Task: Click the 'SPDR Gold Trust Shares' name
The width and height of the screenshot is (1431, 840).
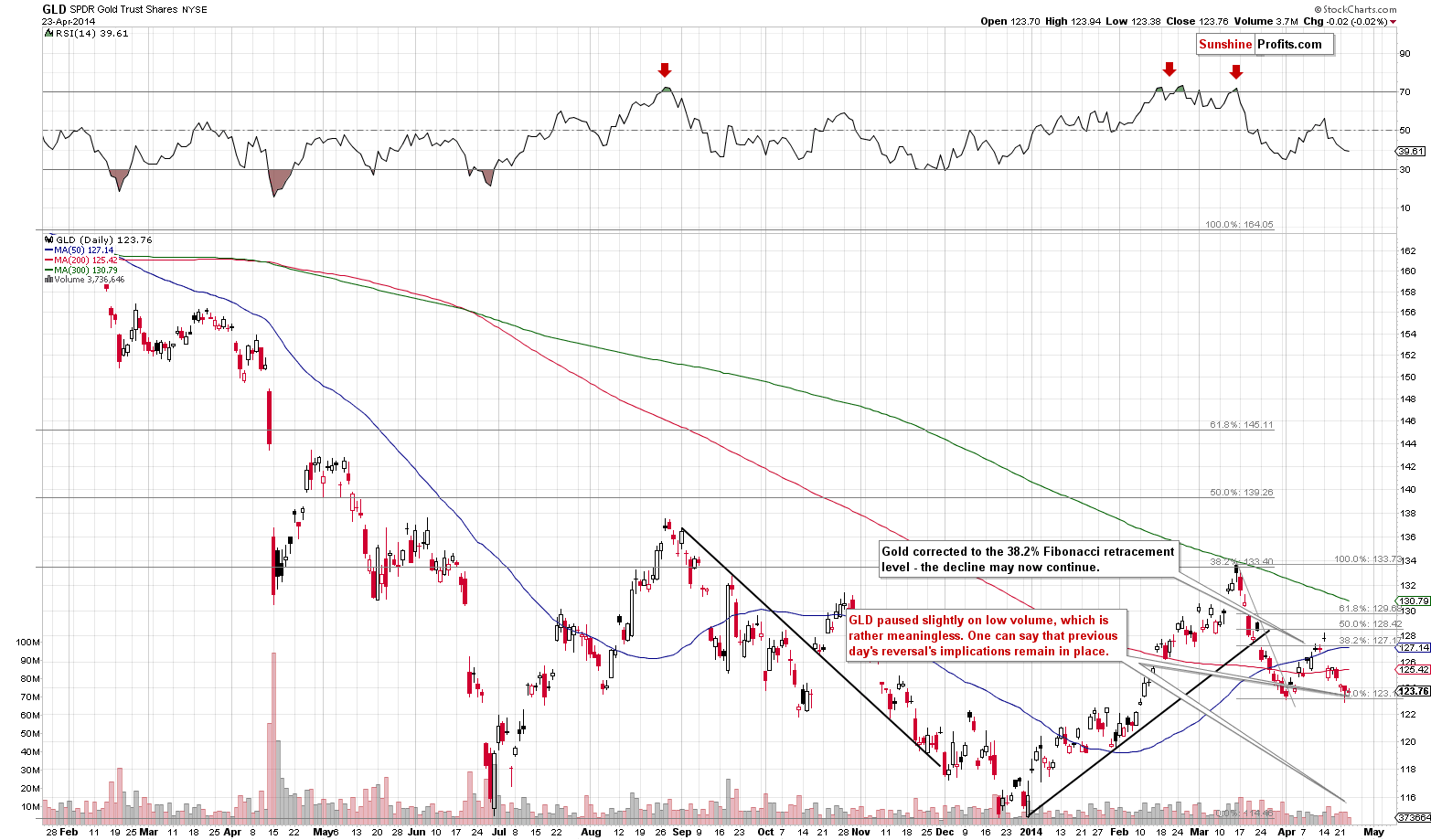Action: 123,9
